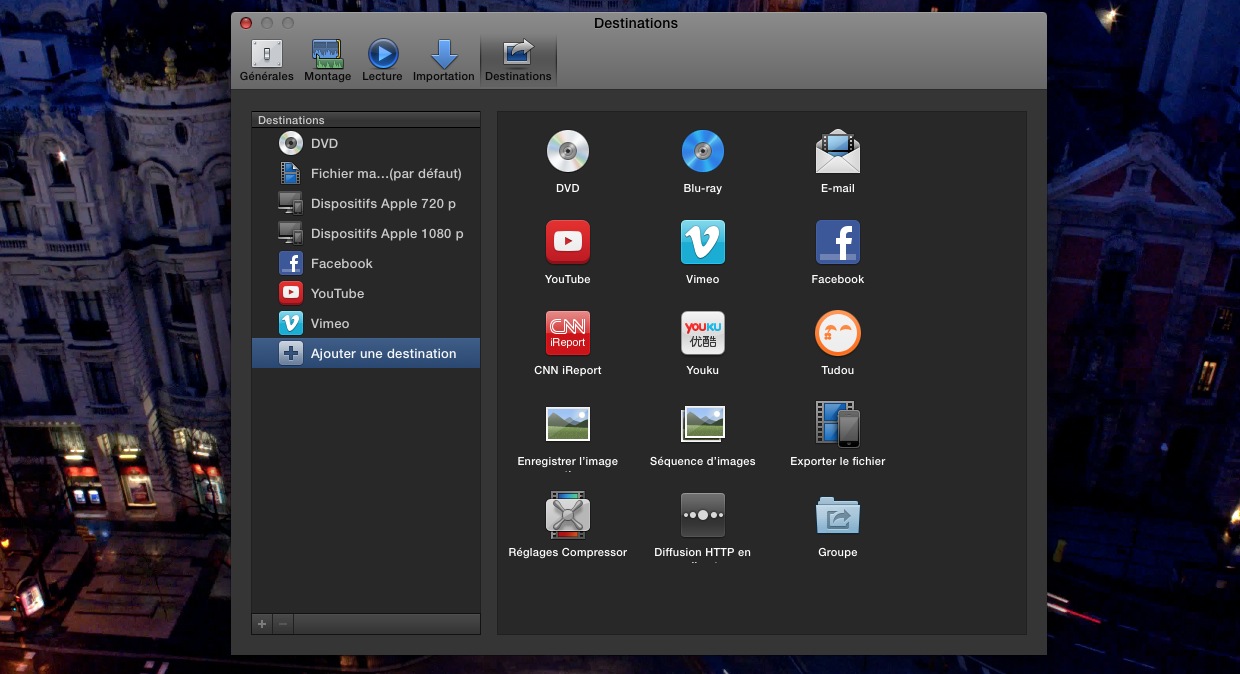Choose the Diffusion HTTP icon
The width and height of the screenshot is (1240, 674).
click(x=702, y=515)
